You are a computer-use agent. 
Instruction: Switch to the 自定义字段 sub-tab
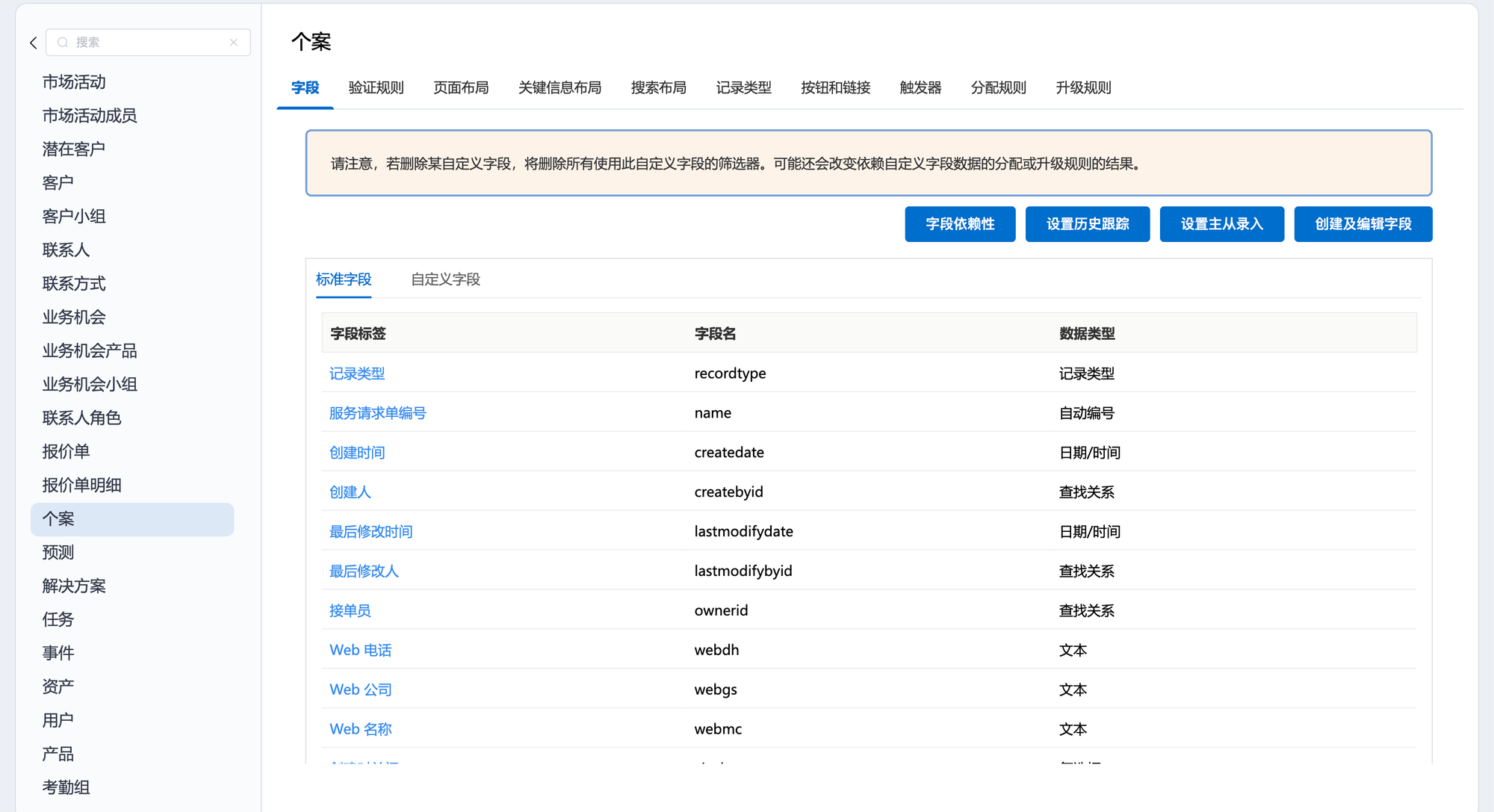(x=445, y=279)
